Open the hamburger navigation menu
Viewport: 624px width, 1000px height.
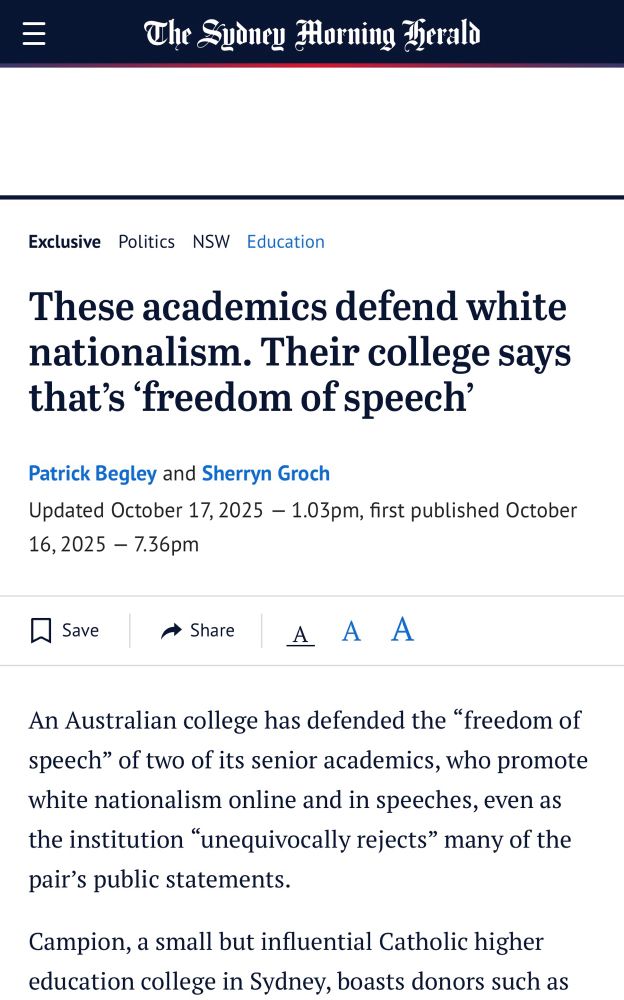(33, 32)
